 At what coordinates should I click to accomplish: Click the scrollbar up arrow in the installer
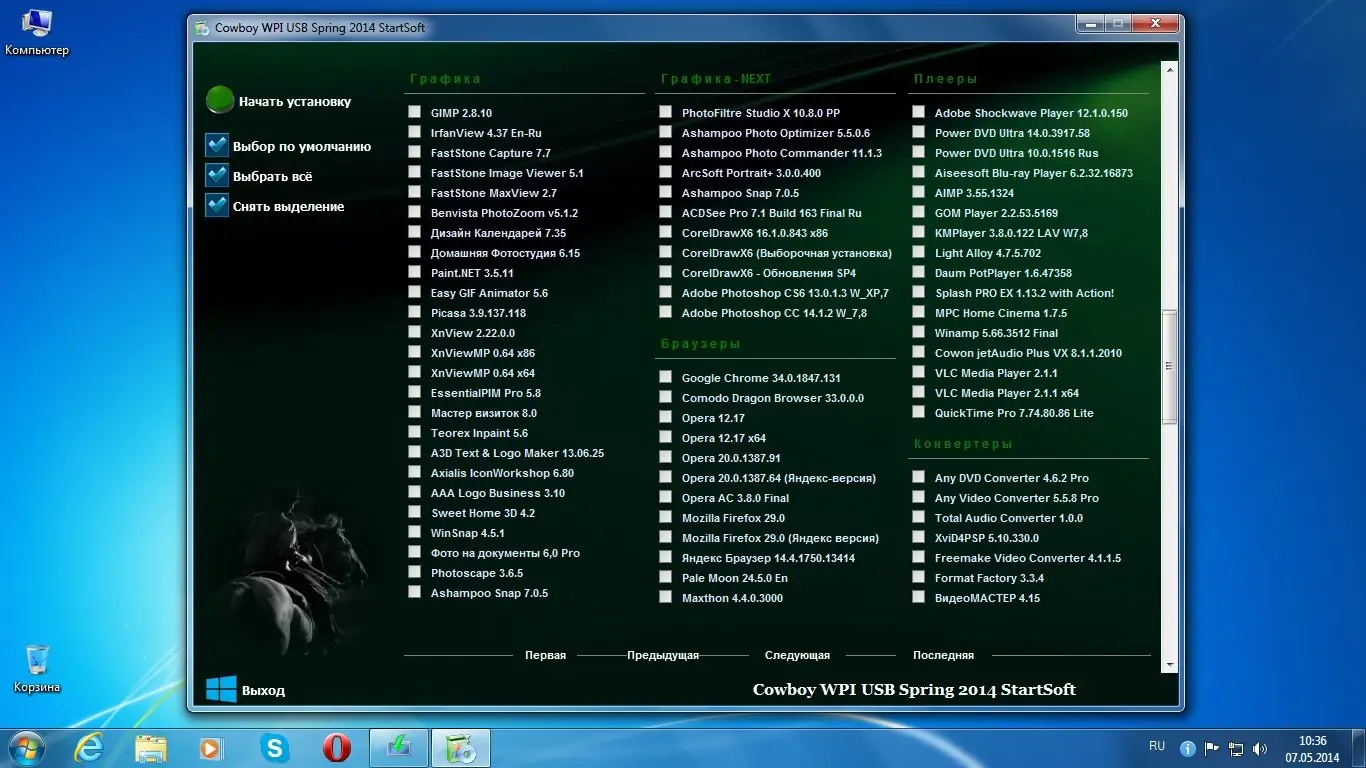1169,68
